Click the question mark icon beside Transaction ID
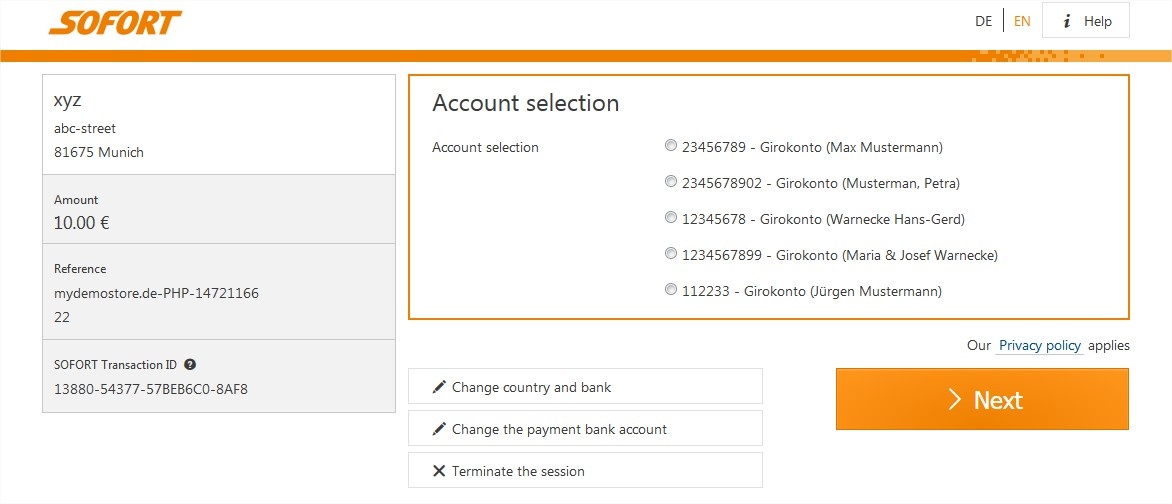The height and width of the screenshot is (504, 1172). 190,365
